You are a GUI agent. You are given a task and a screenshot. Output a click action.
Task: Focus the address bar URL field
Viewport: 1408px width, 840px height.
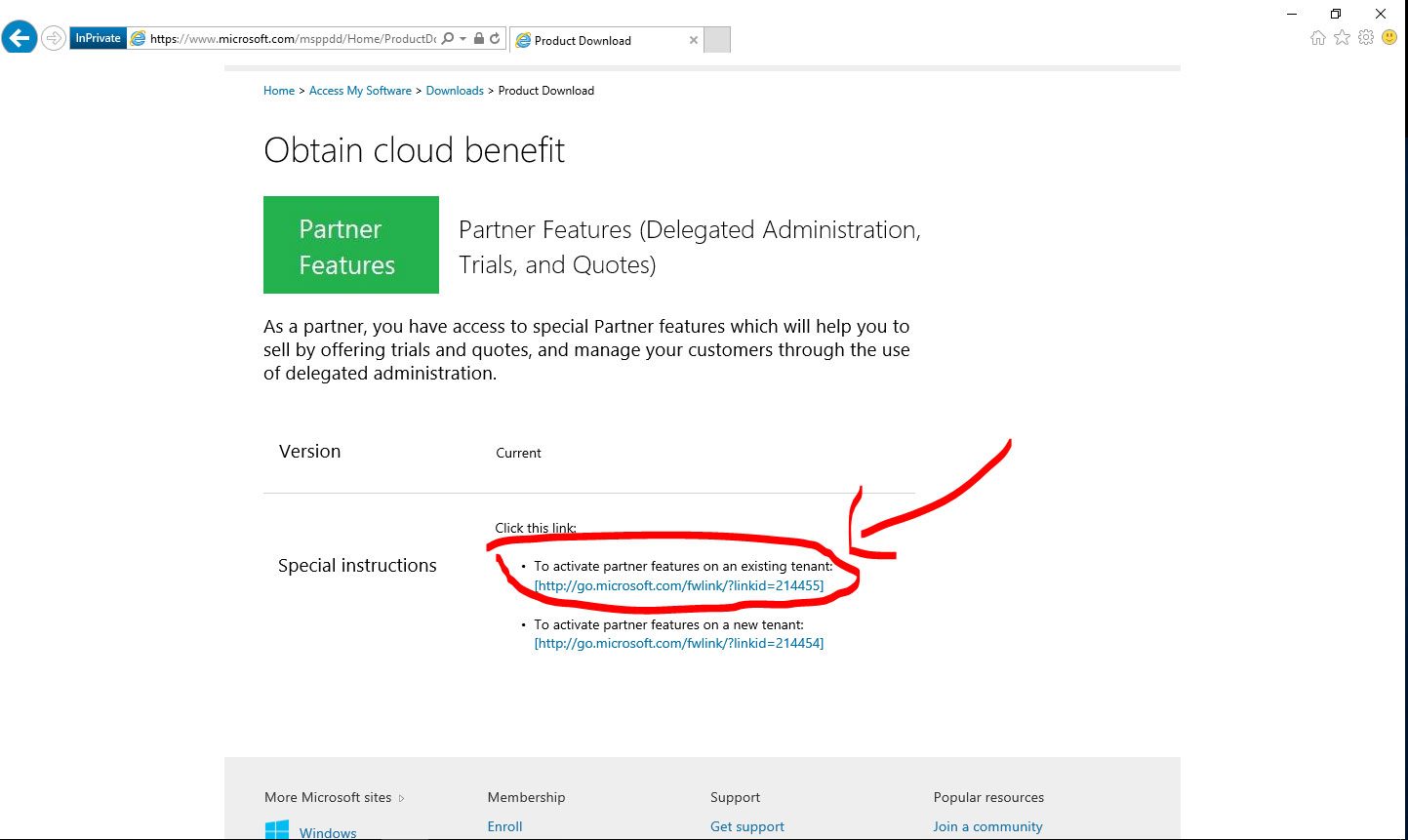click(293, 39)
